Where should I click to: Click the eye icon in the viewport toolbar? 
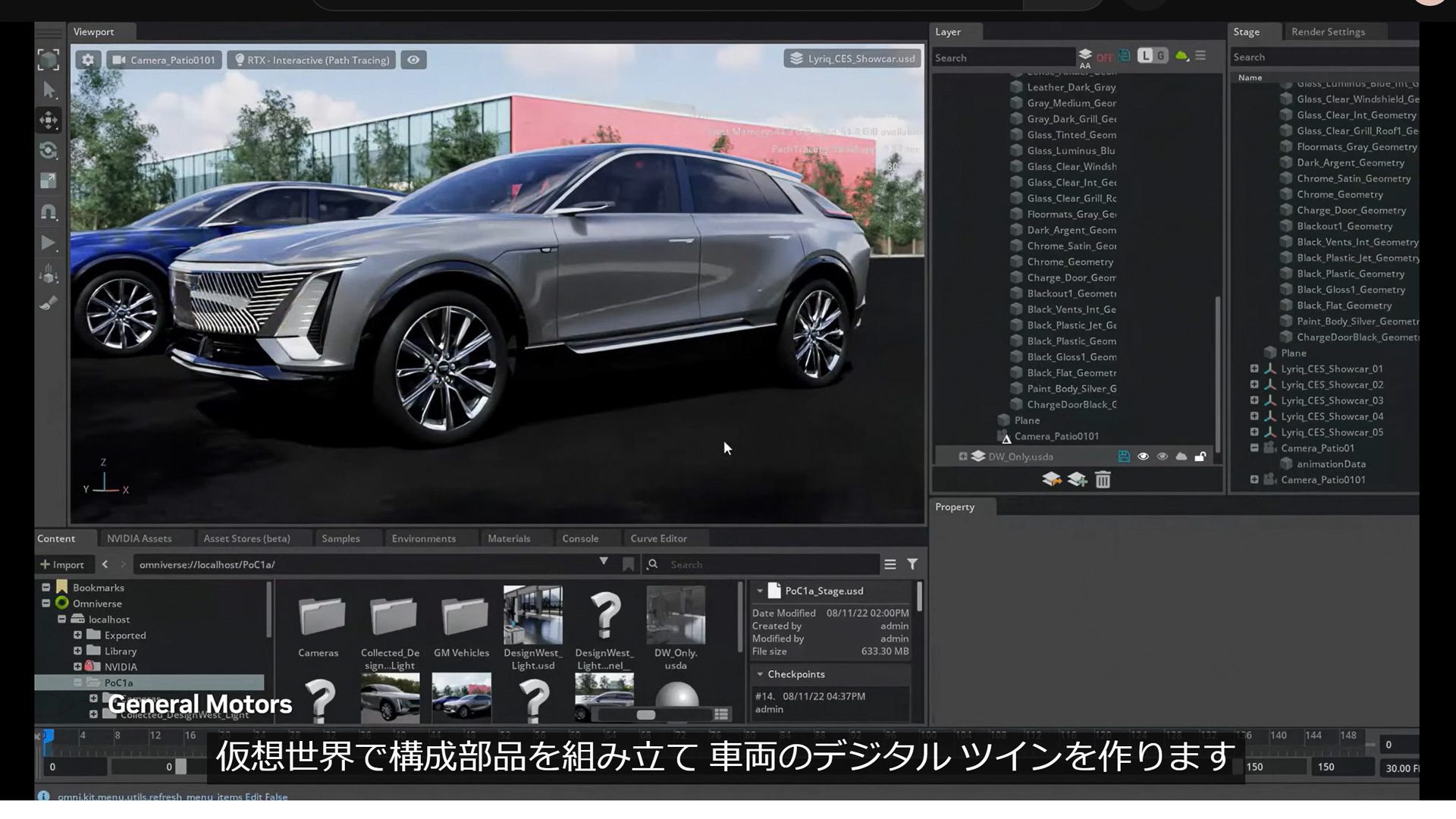click(413, 59)
